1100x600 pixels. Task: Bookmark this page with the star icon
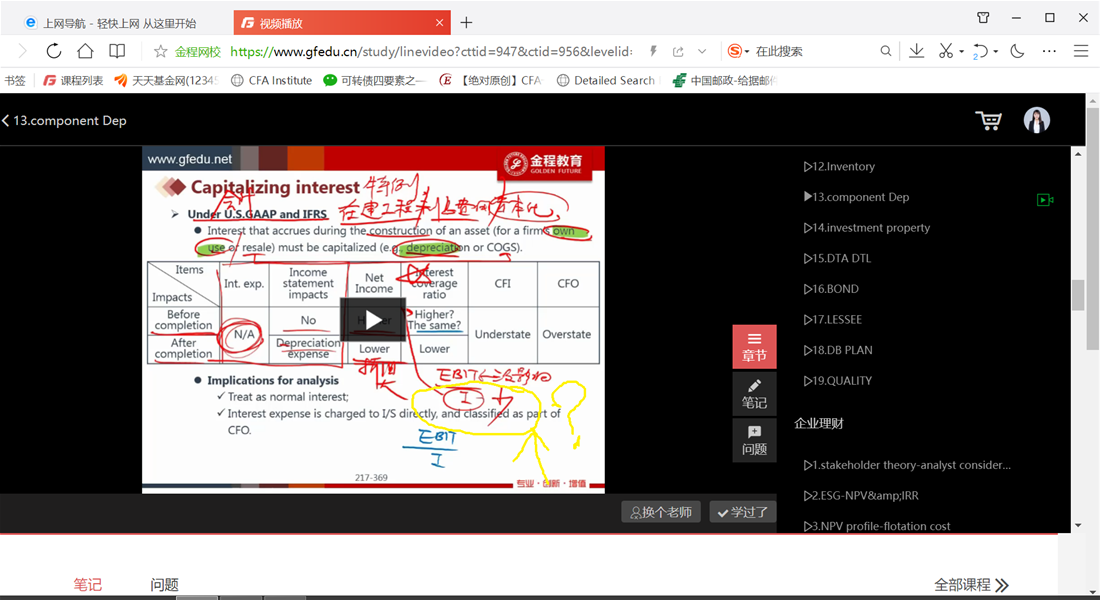point(161,51)
